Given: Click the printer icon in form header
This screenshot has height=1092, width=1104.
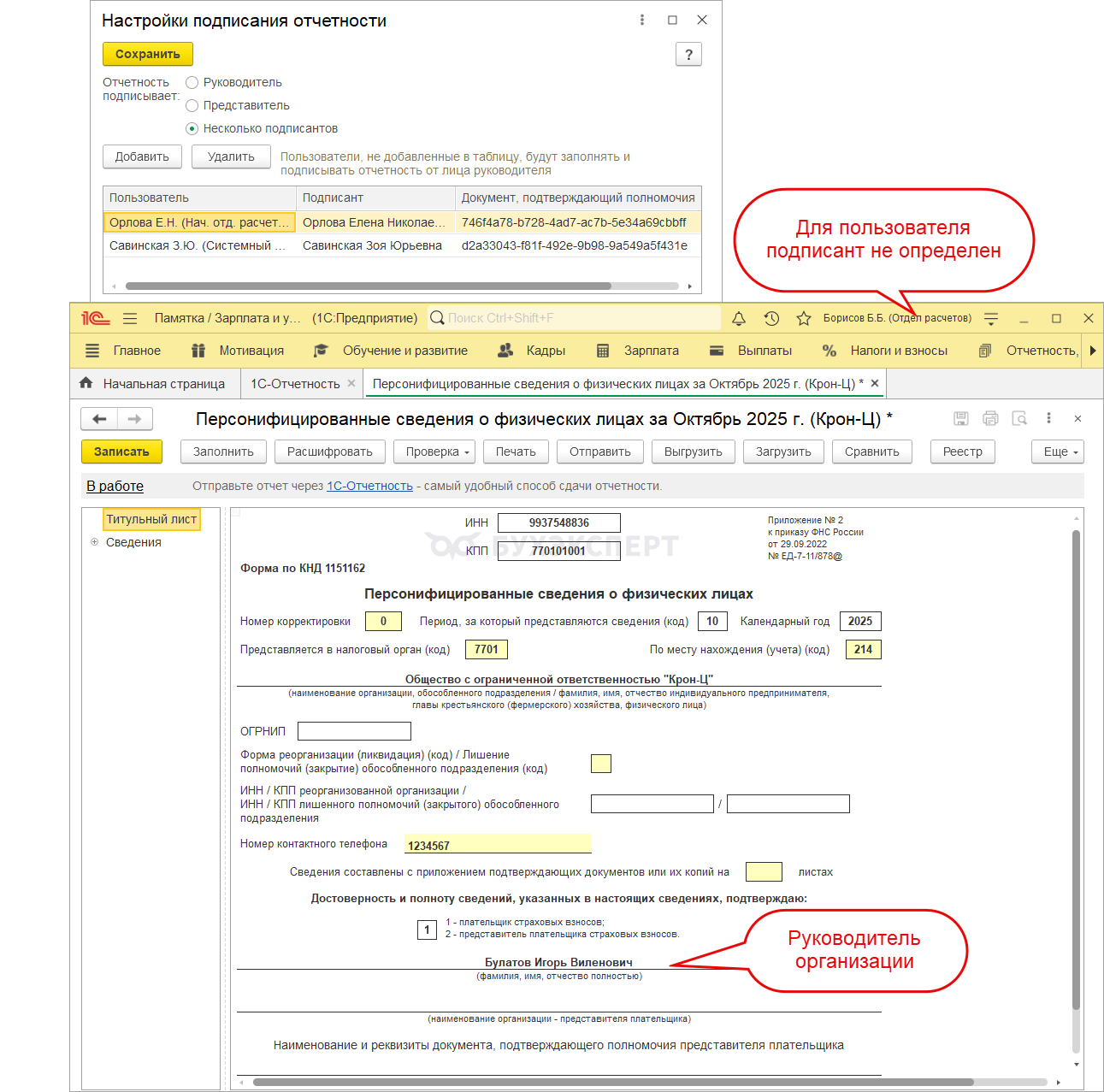Looking at the screenshot, I should (x=990, y=418).
